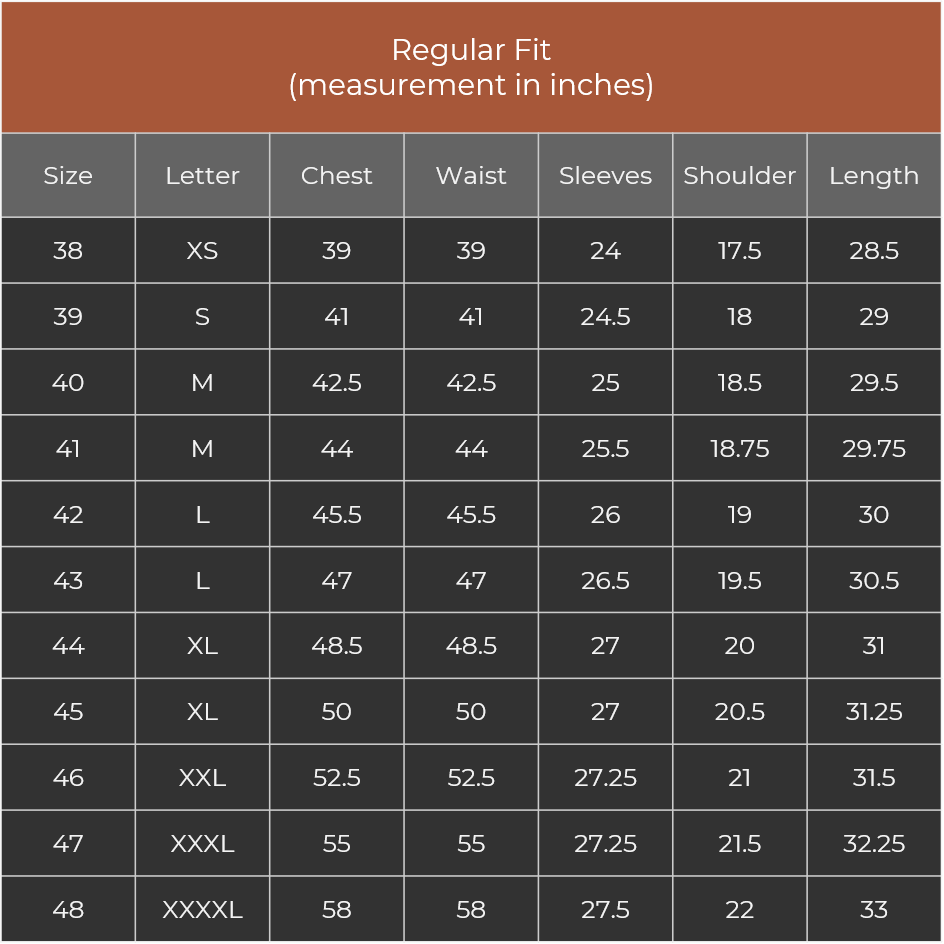The height and width of the screenshot is (944, 944).
Task: Select the Size column header
Action: point(68,176)
